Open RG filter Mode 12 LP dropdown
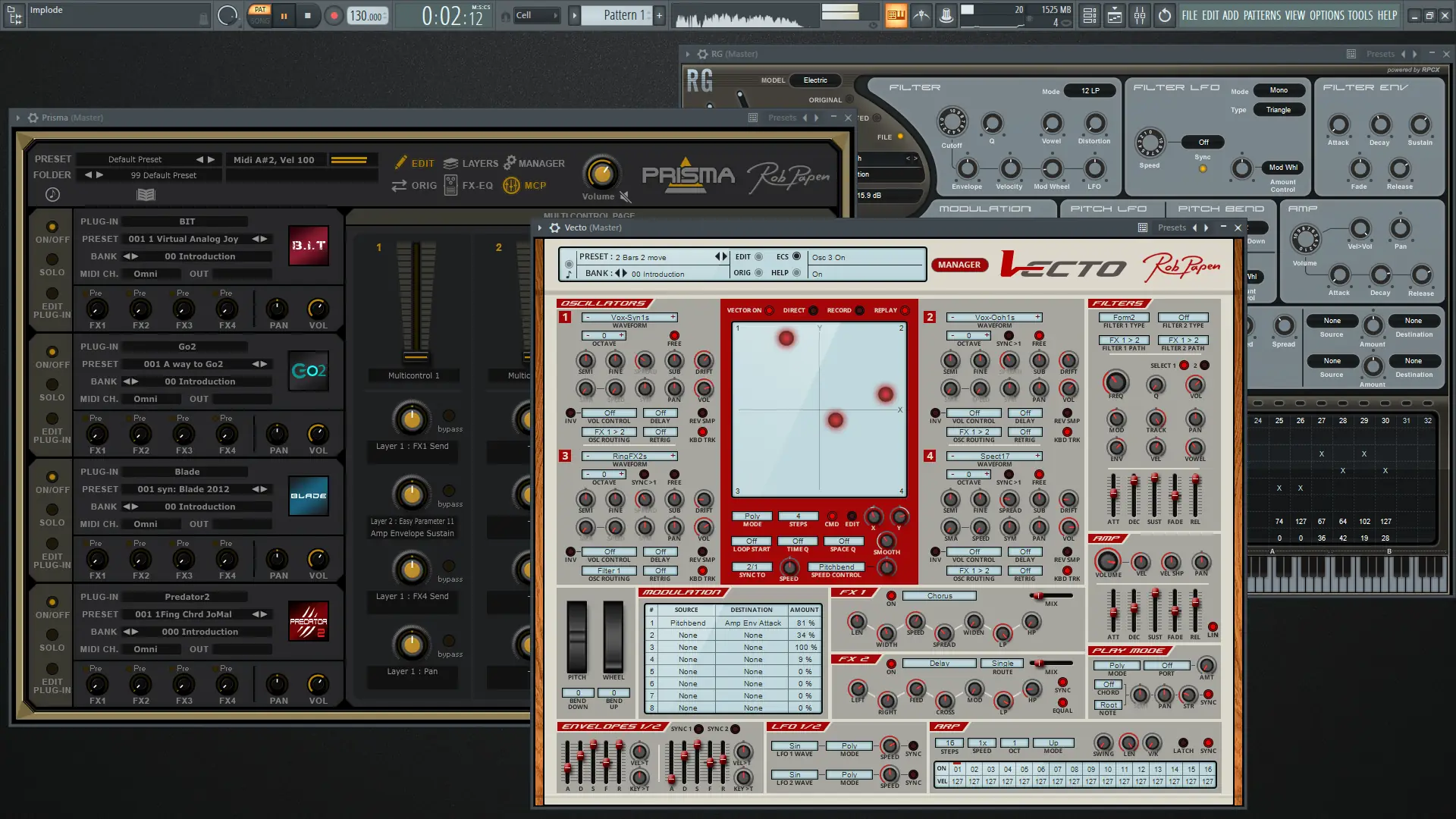The height and width of the screenshot is (819, 1456). tap(1090, 91)
